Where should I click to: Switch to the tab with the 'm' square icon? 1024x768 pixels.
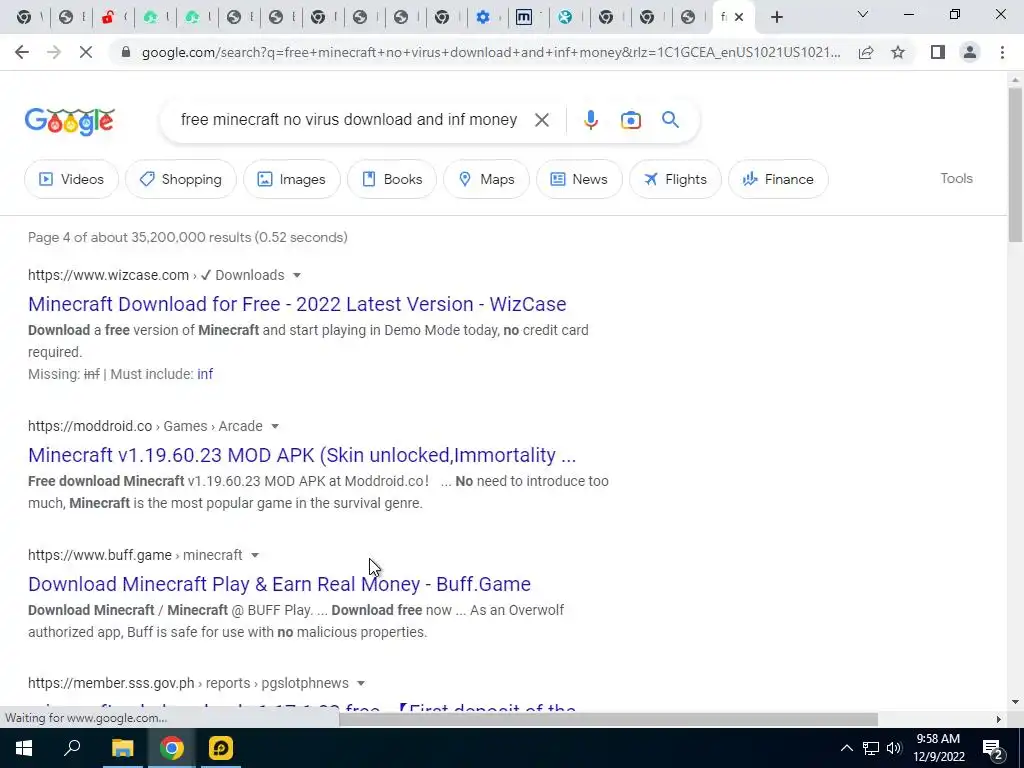pos(524,18)
